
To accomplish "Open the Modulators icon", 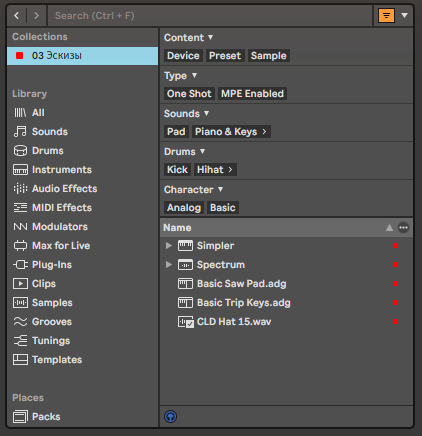I will [20, 227].
